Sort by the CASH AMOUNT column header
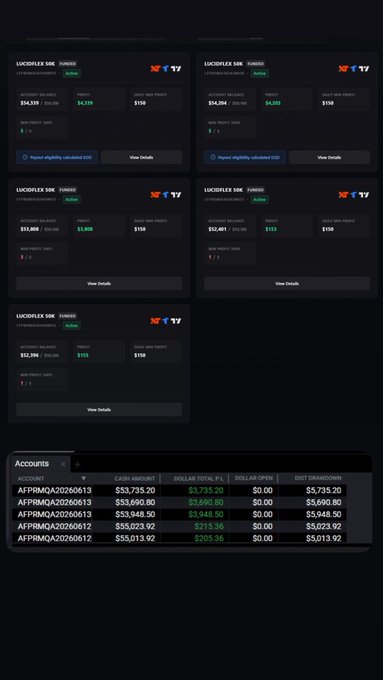The width and height of the screenshot is (383, 680). 134,479
